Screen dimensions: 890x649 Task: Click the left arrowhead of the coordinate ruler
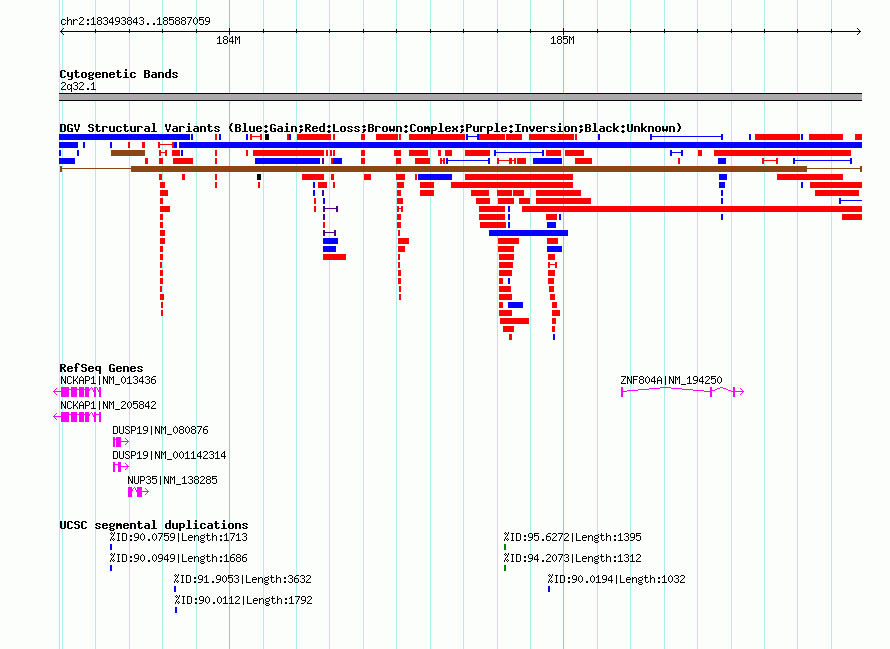[x=62, y=31]
